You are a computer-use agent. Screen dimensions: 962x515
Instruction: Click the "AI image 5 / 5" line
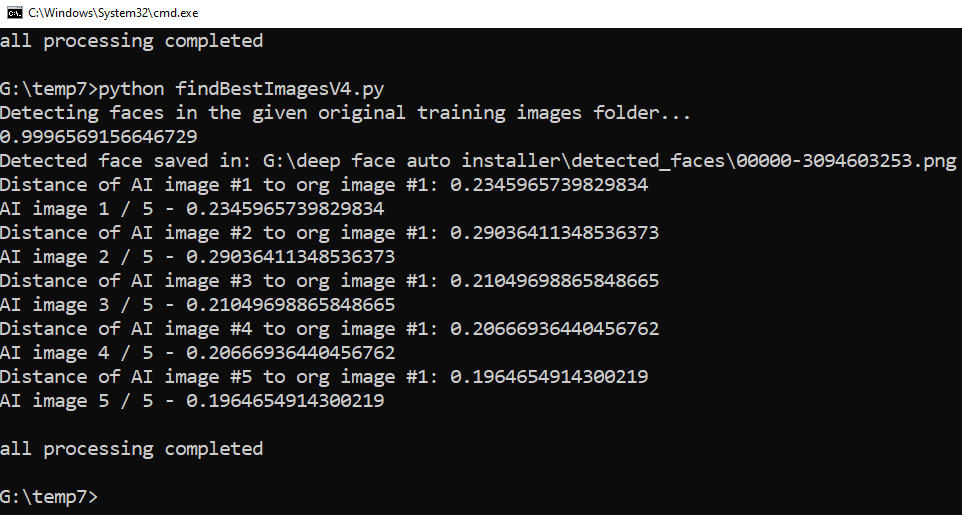[x=192, y=401]
